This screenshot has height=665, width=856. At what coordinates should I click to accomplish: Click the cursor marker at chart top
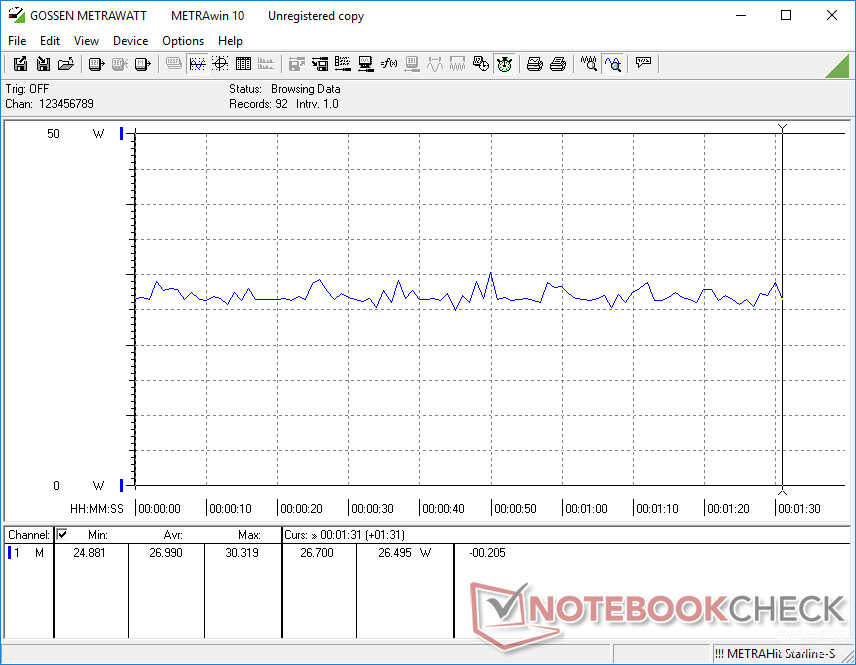(782, 127)
